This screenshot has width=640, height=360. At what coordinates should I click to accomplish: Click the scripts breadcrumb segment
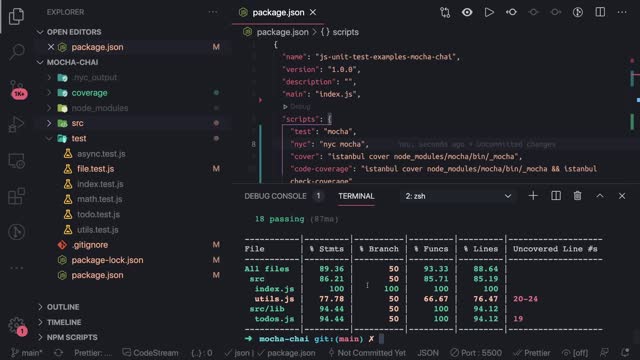(345, 32)
